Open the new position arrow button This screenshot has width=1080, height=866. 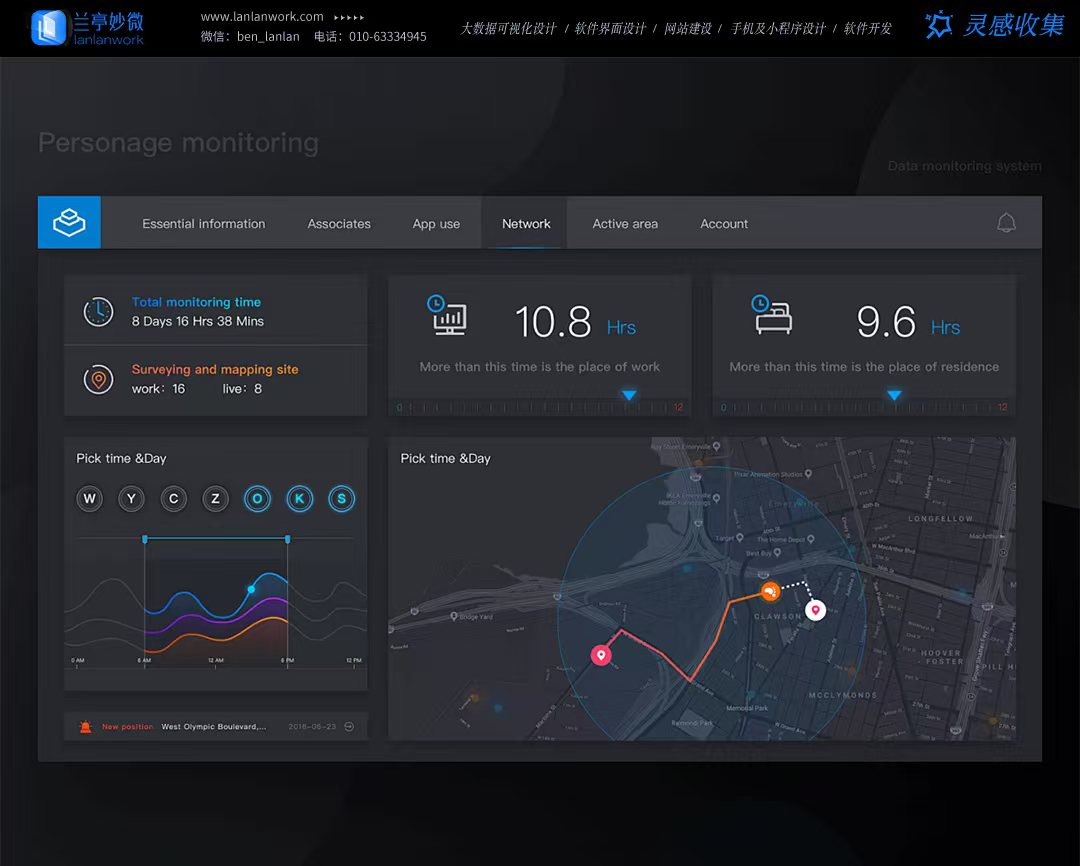pyautogui.click(x=349, y=727)
